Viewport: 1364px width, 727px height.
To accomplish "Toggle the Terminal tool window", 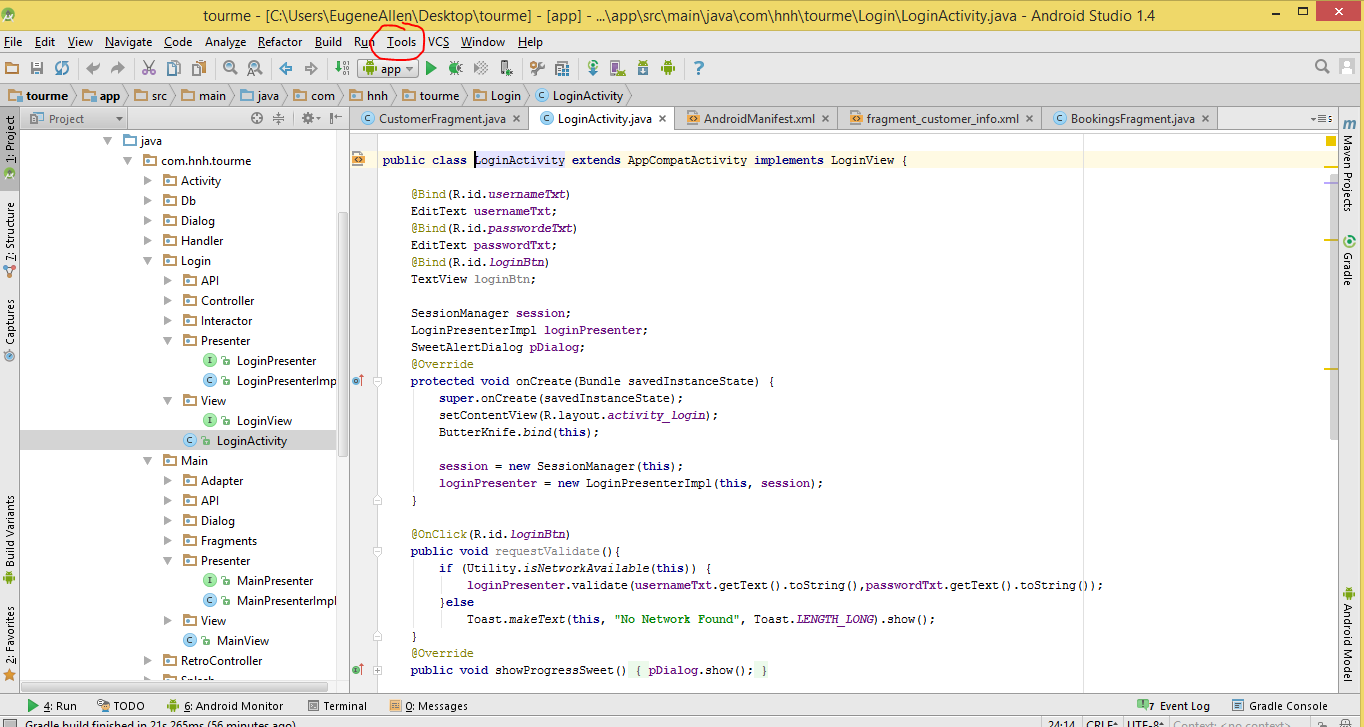I will pyautogui.click(x=338, y=706).
